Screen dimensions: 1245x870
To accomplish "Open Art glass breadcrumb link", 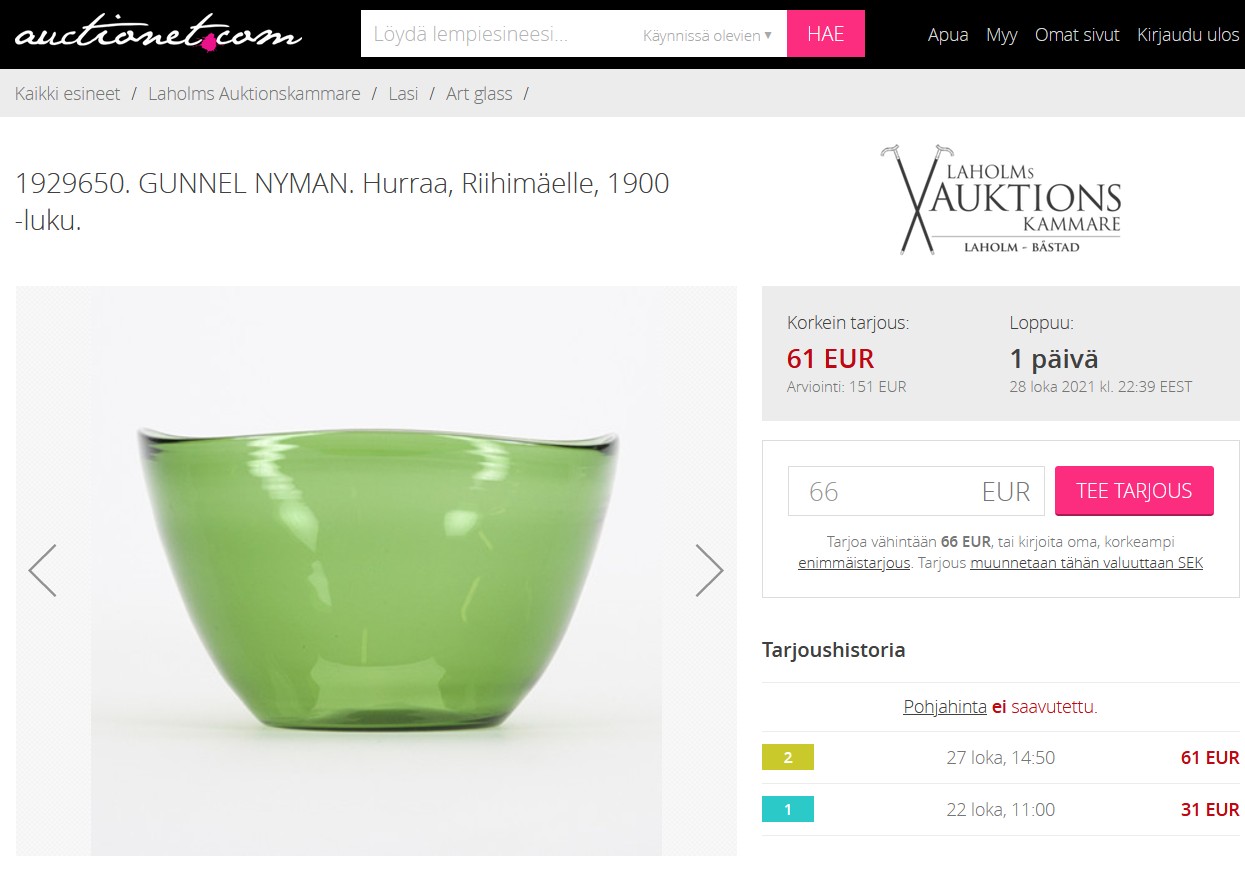I will click(x=479, y=94).
